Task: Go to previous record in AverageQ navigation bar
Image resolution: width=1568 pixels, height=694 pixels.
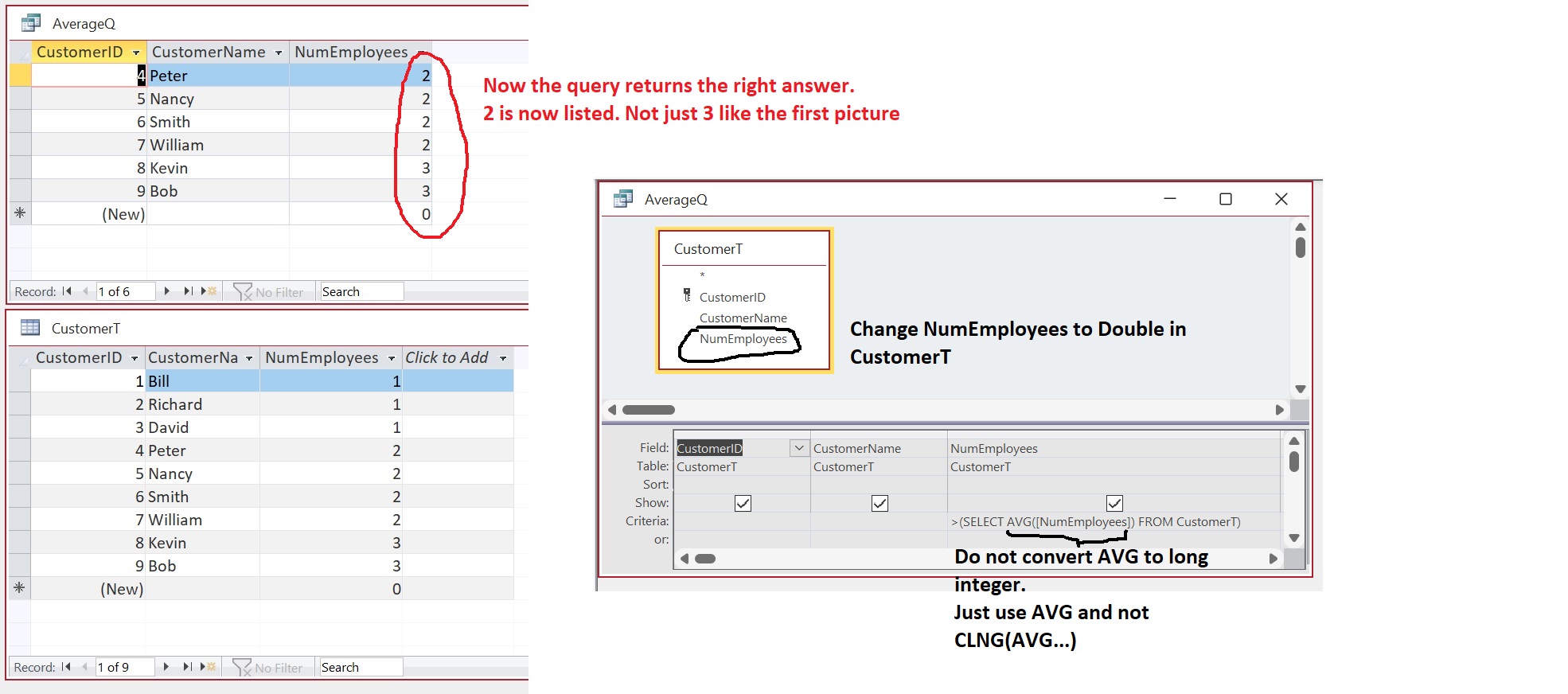Action: (x=85, y=291)
